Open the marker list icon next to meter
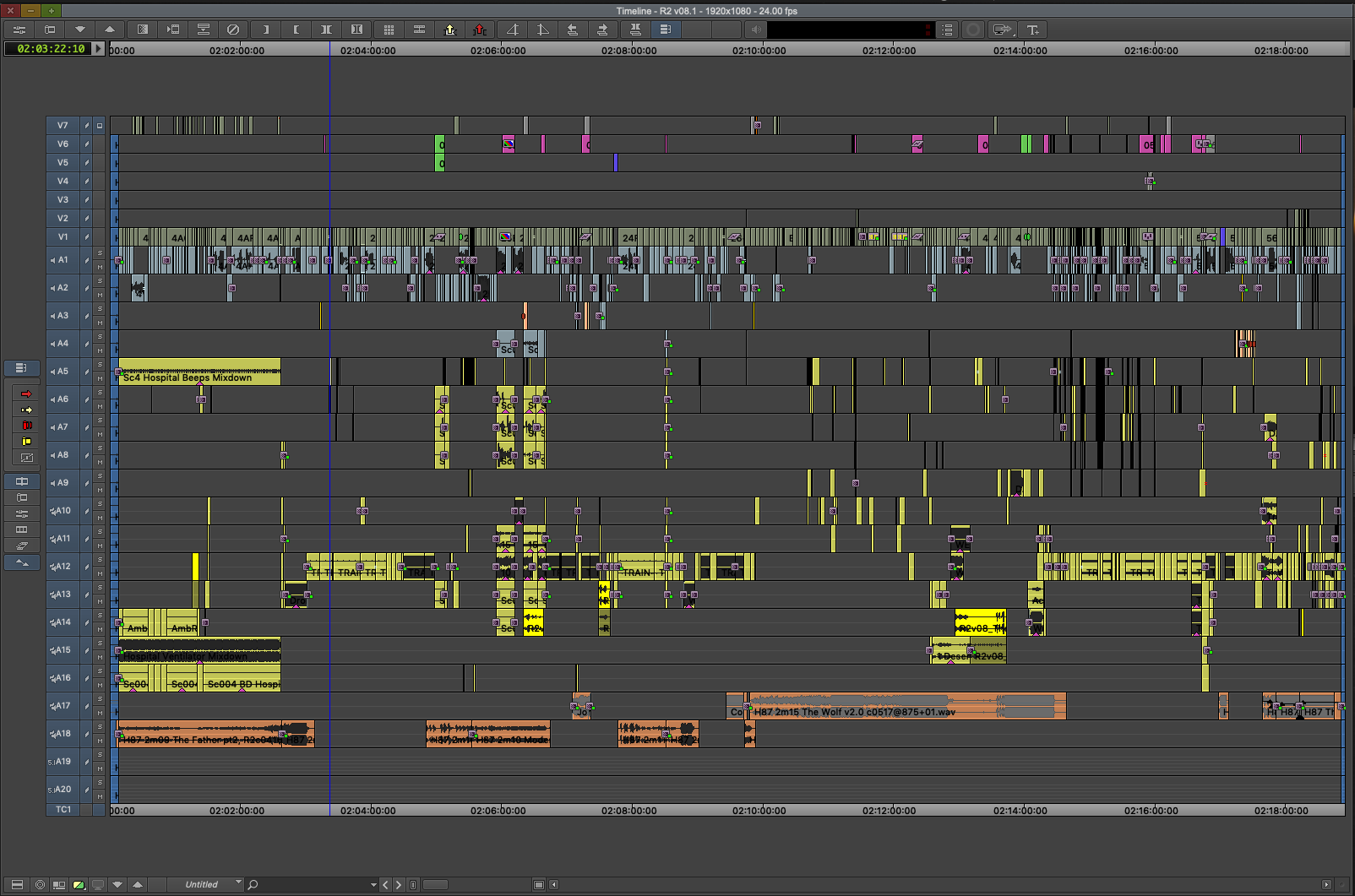1355x896 pixels. (948, 30)
